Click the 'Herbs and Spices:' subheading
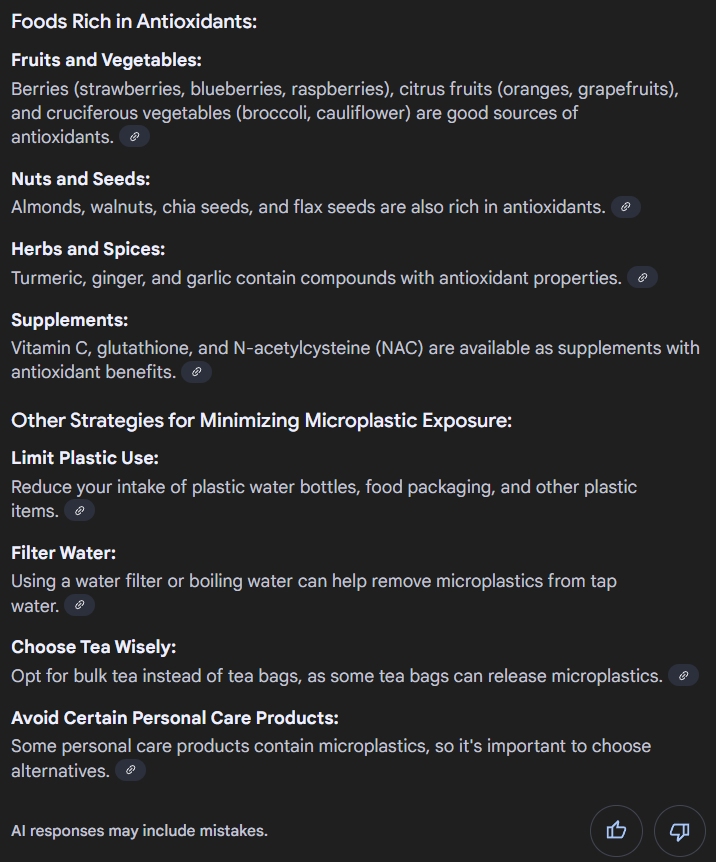This screenshot has width=716, height=862. [x=88, y=249]
